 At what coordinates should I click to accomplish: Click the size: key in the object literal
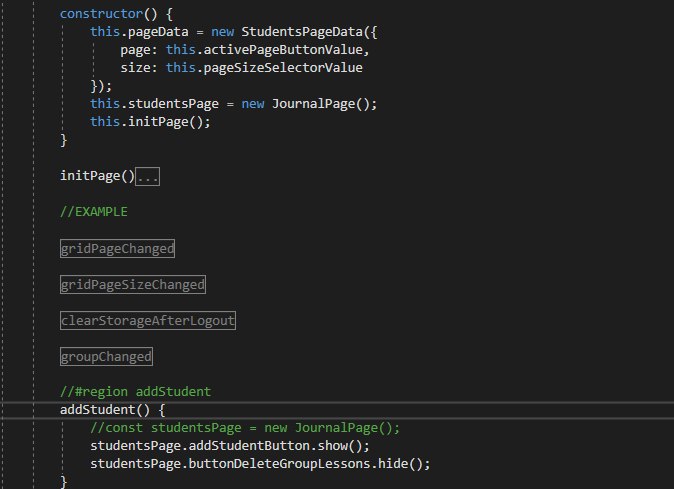[139, 68]
